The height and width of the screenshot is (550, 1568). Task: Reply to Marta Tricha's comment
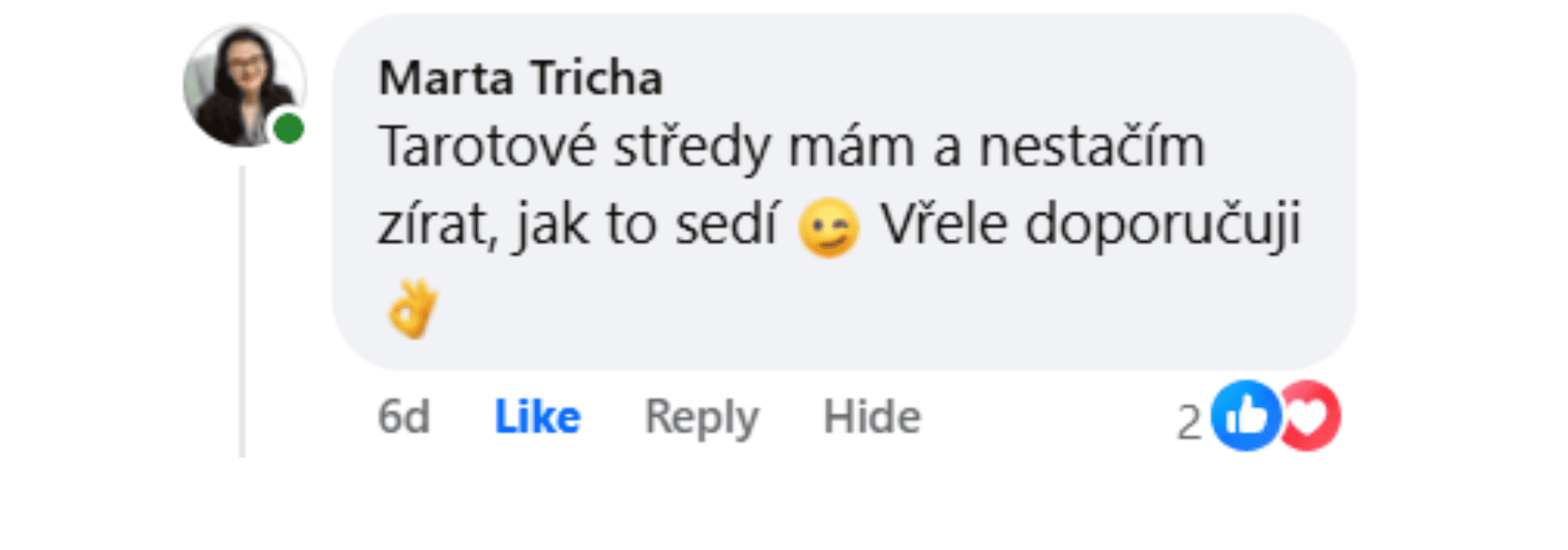point(702,417)
